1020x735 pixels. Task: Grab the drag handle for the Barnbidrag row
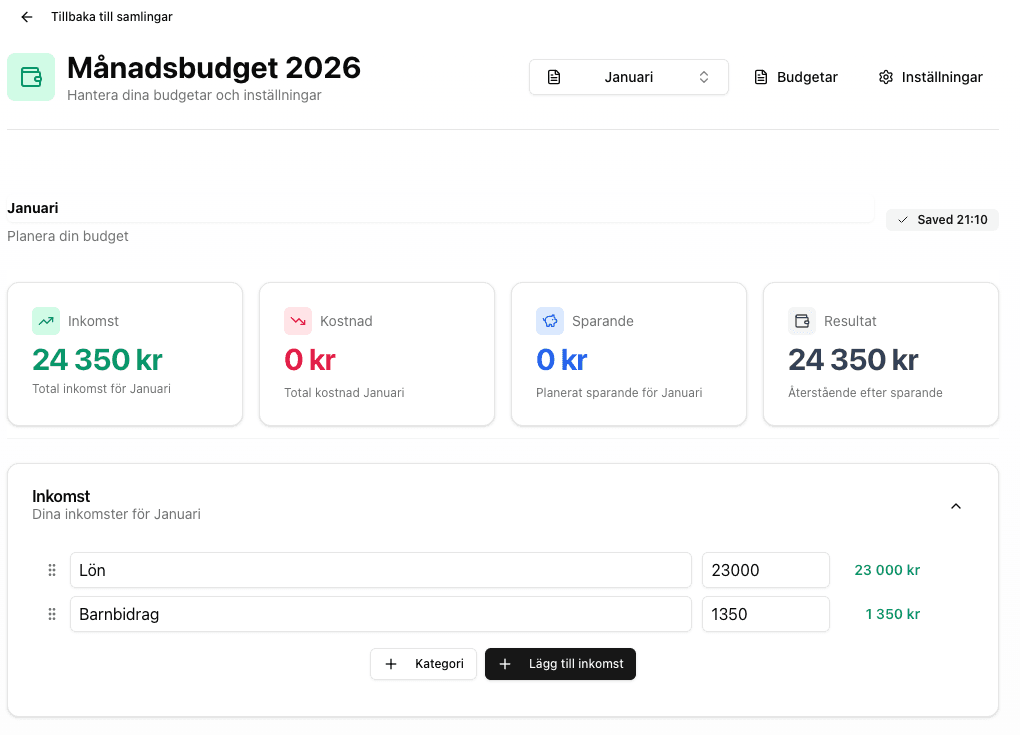51,614
